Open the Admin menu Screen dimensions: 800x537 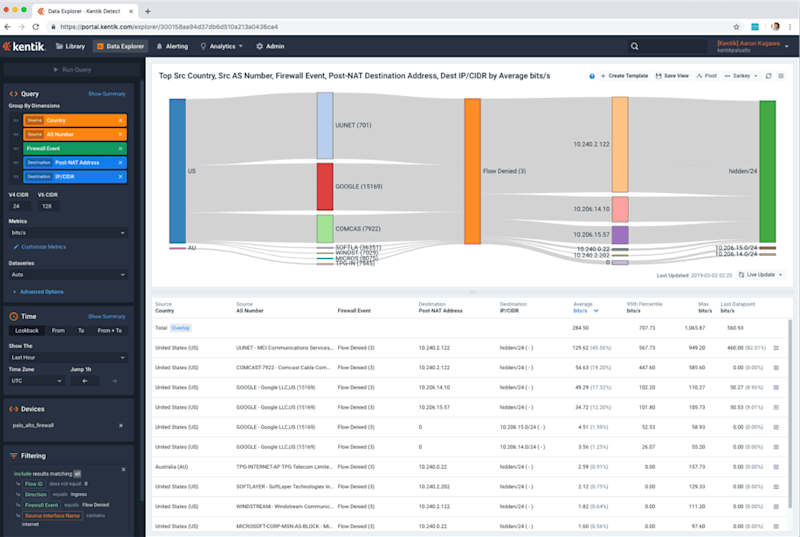(x=270, y=46)
